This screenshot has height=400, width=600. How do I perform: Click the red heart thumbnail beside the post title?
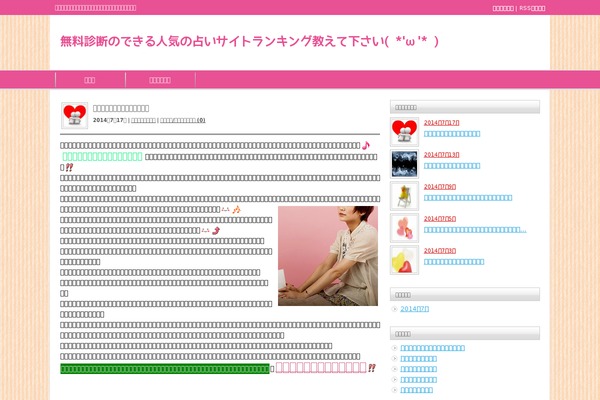pyautogui.click(x=75, y=115)
